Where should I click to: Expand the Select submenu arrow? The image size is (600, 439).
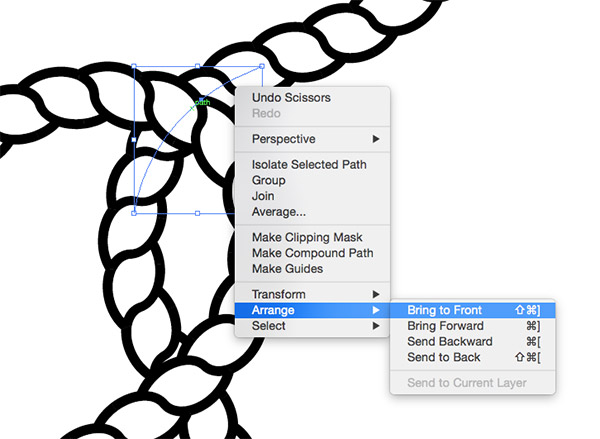pyautogui.click(x=376, y=326)
